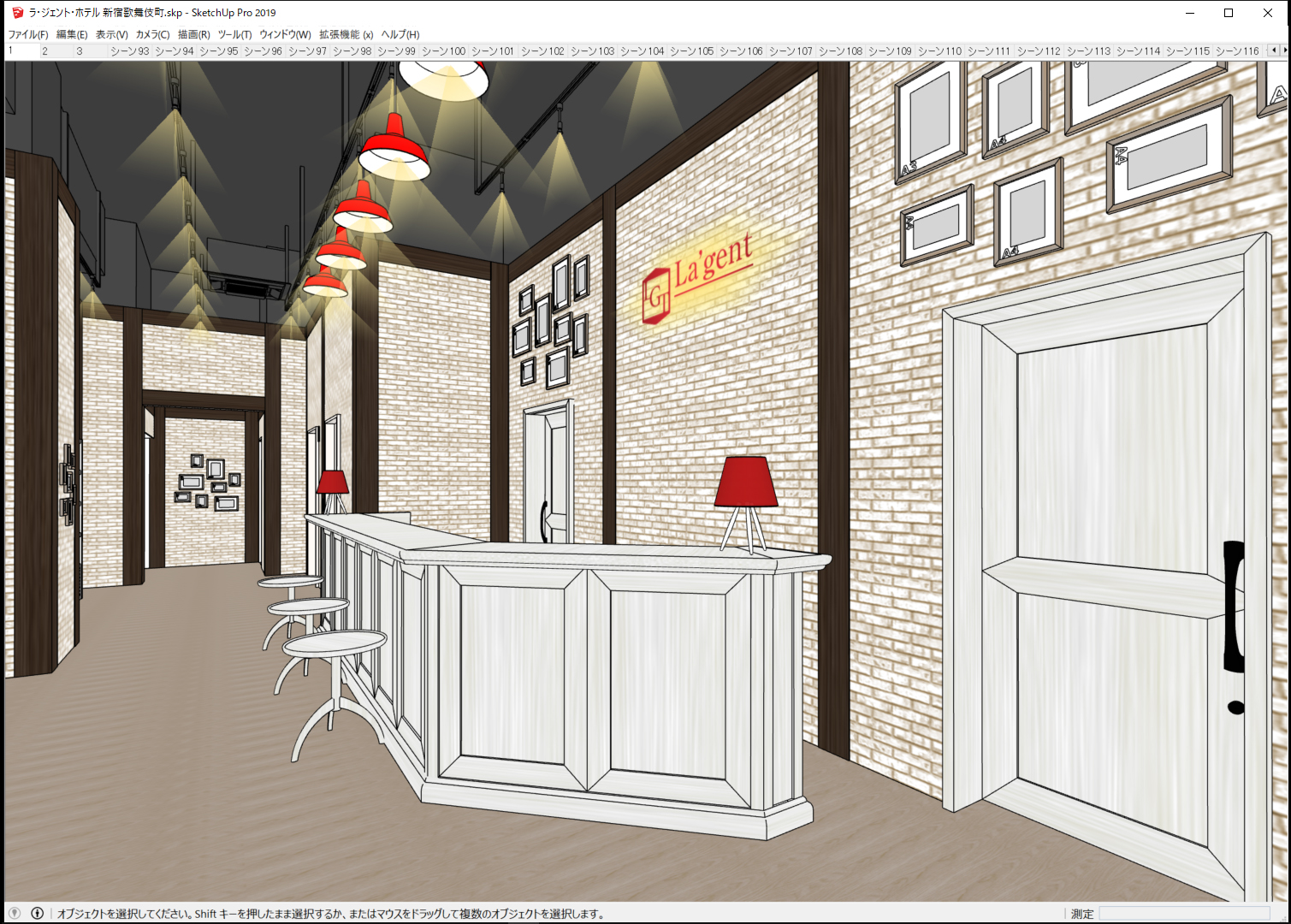Open the 拡張機能 (x) menu
This screenshot has width=1291, height=924.
point(346,34)
